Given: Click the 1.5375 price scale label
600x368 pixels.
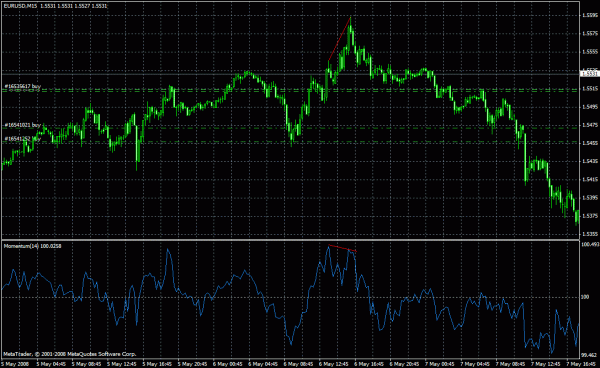Looking at the screenshot, I should (589, 216).
